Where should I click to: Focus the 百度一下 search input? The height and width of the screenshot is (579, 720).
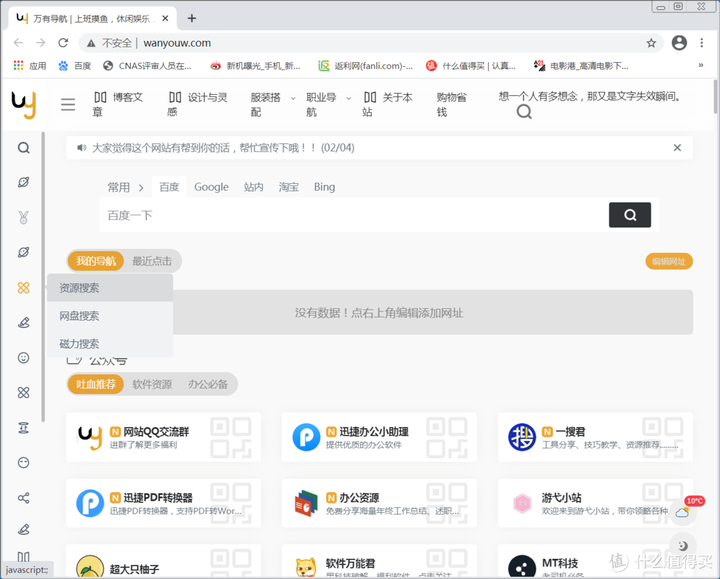pyautogui.click(x=354, y=215)
